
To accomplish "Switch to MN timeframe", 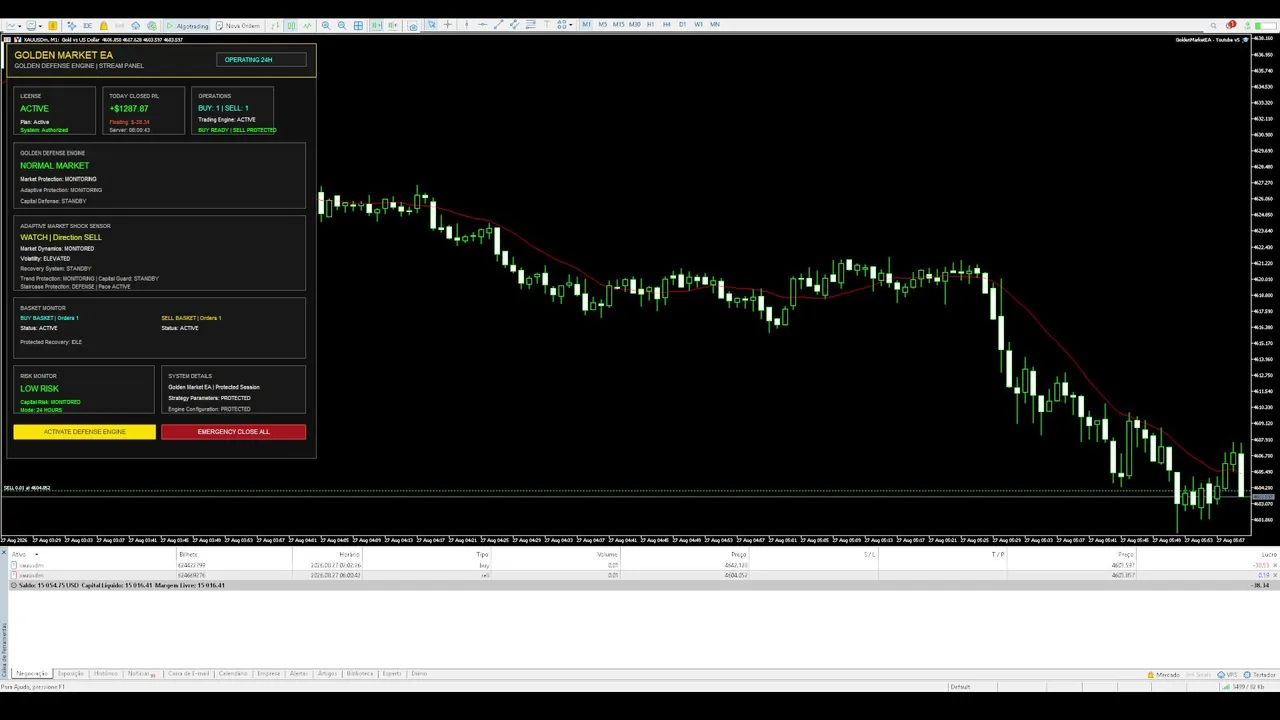I will [x=715, y=25].
